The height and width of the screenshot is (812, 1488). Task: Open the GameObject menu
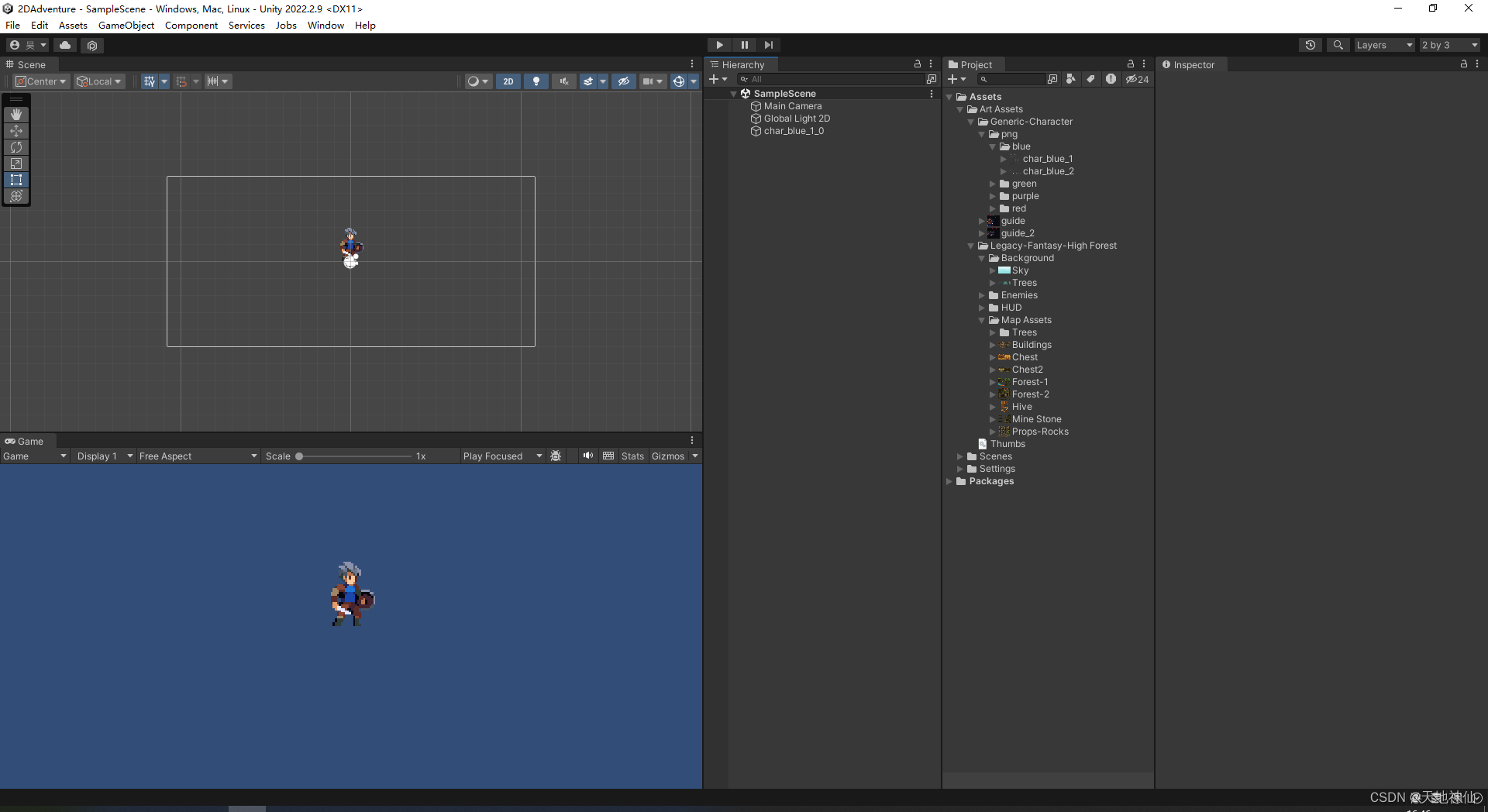point(126,25)
